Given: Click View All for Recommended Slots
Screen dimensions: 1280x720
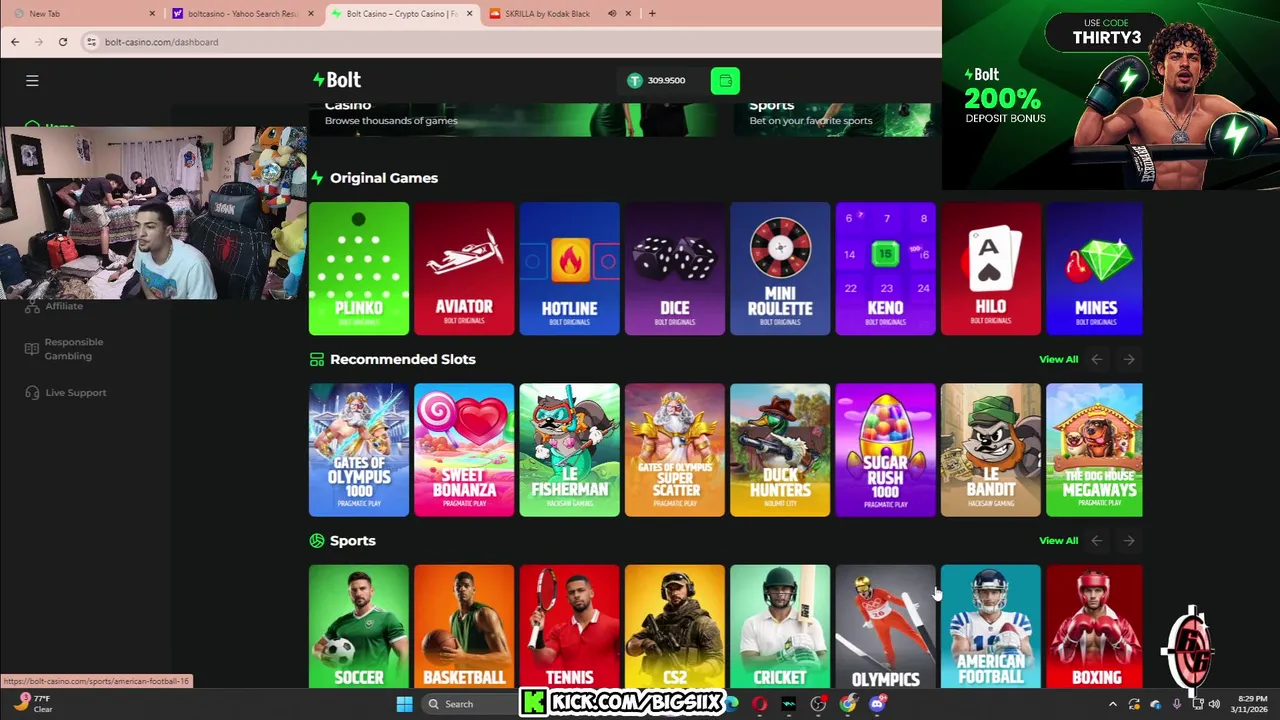Looking at the screenshot, I should coord(1058,359).
